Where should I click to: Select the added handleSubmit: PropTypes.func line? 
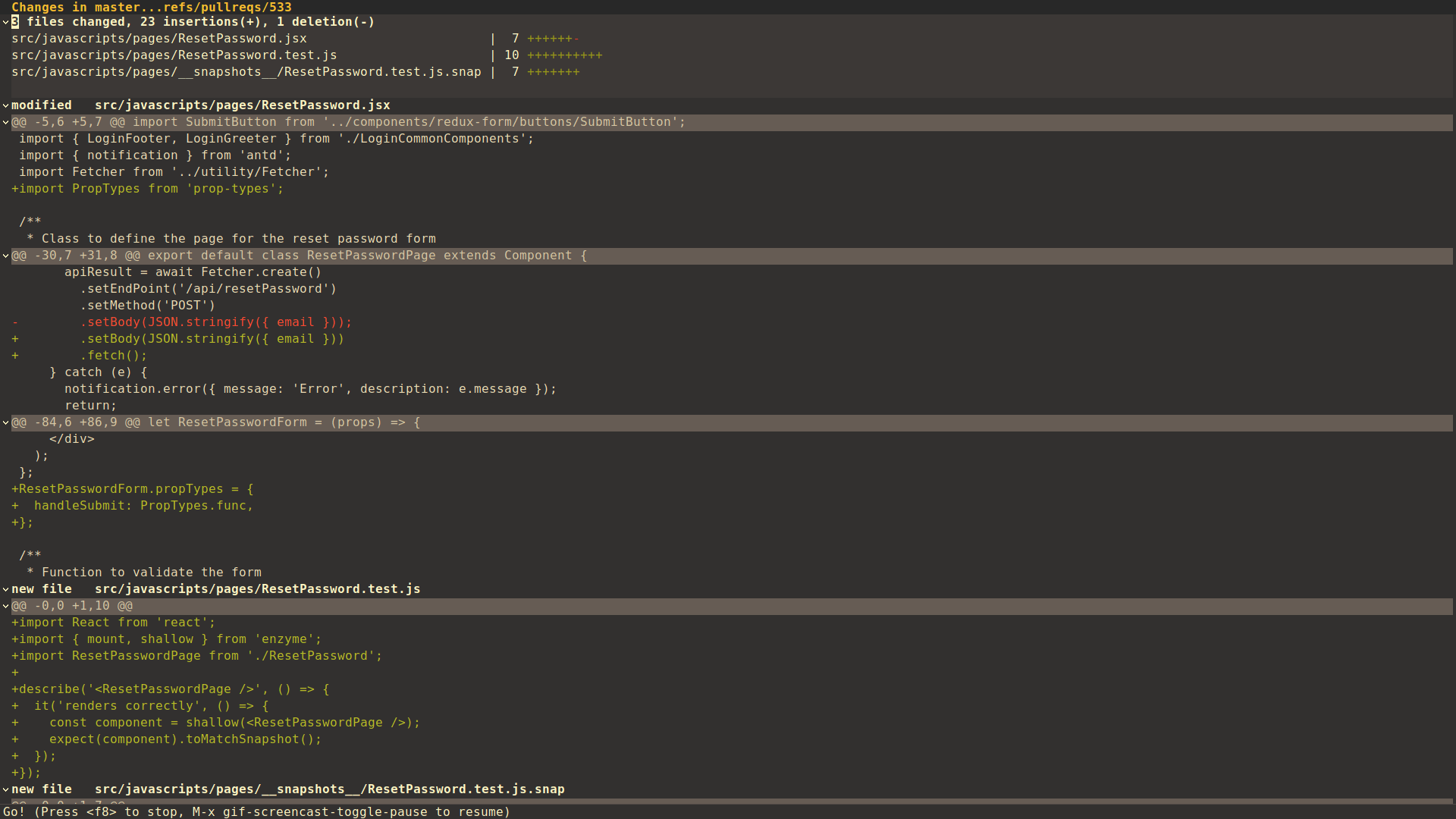point(133,505)
